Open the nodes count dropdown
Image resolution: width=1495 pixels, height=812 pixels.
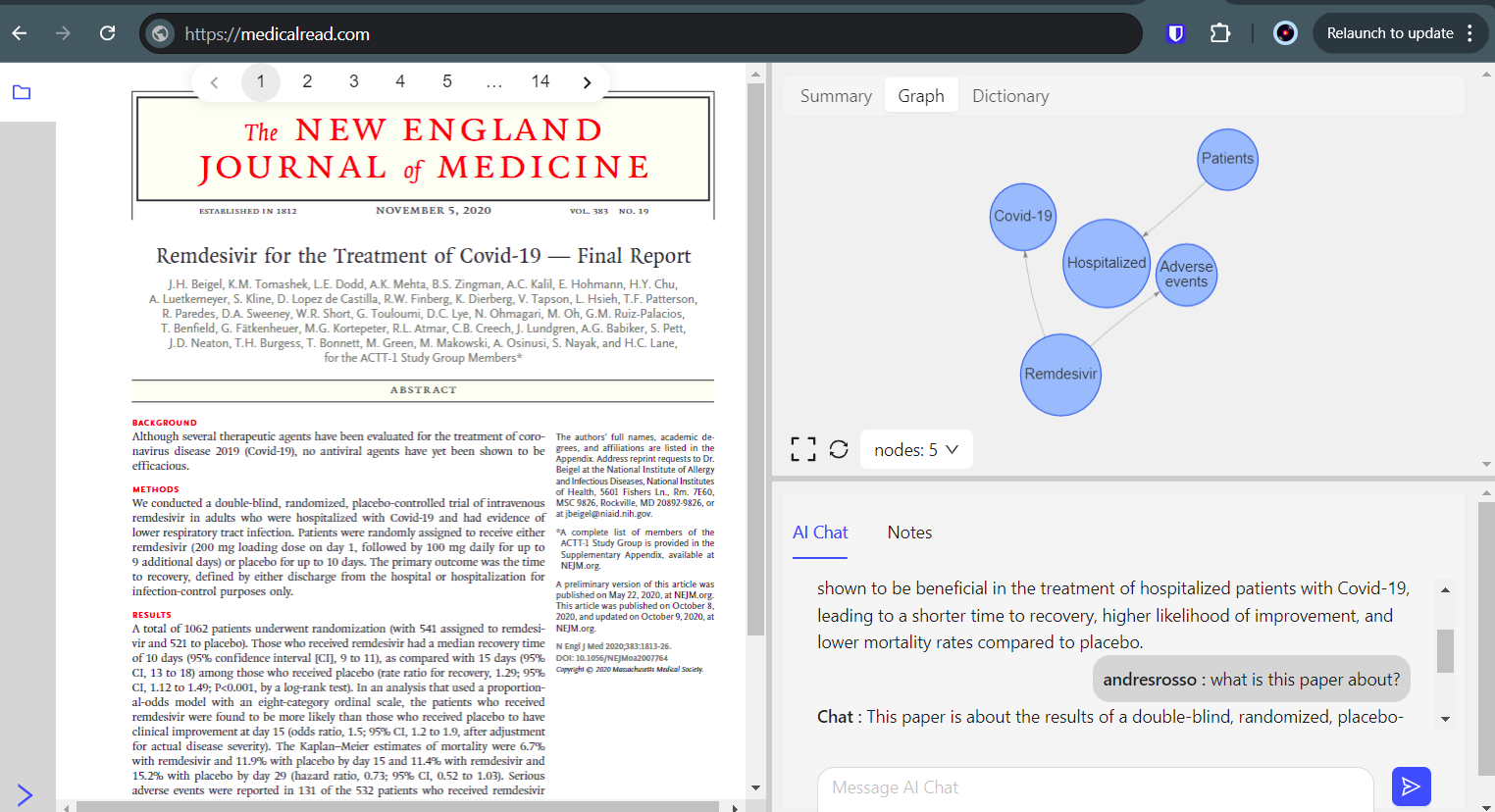(916, 448)
